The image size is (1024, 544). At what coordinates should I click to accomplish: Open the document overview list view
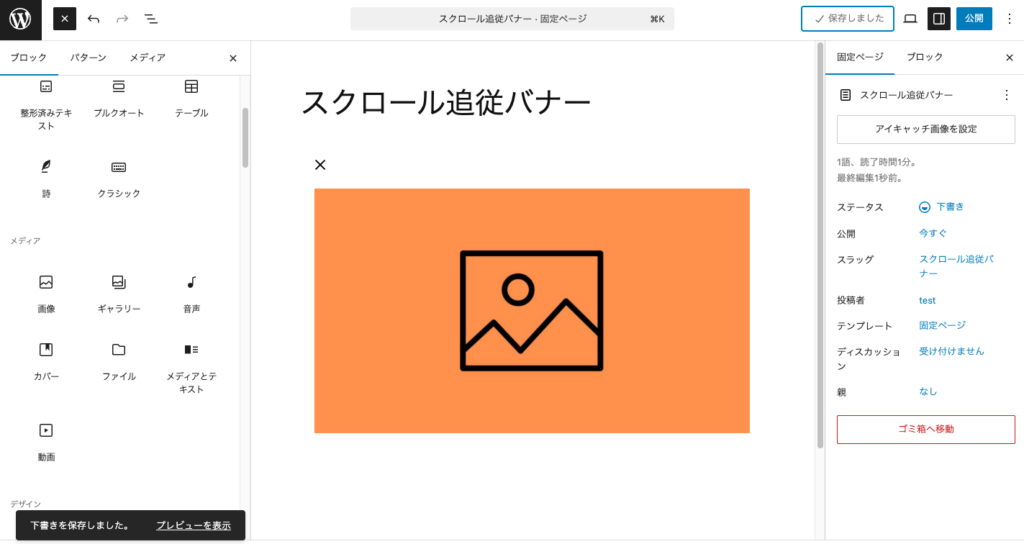[151, 19]
